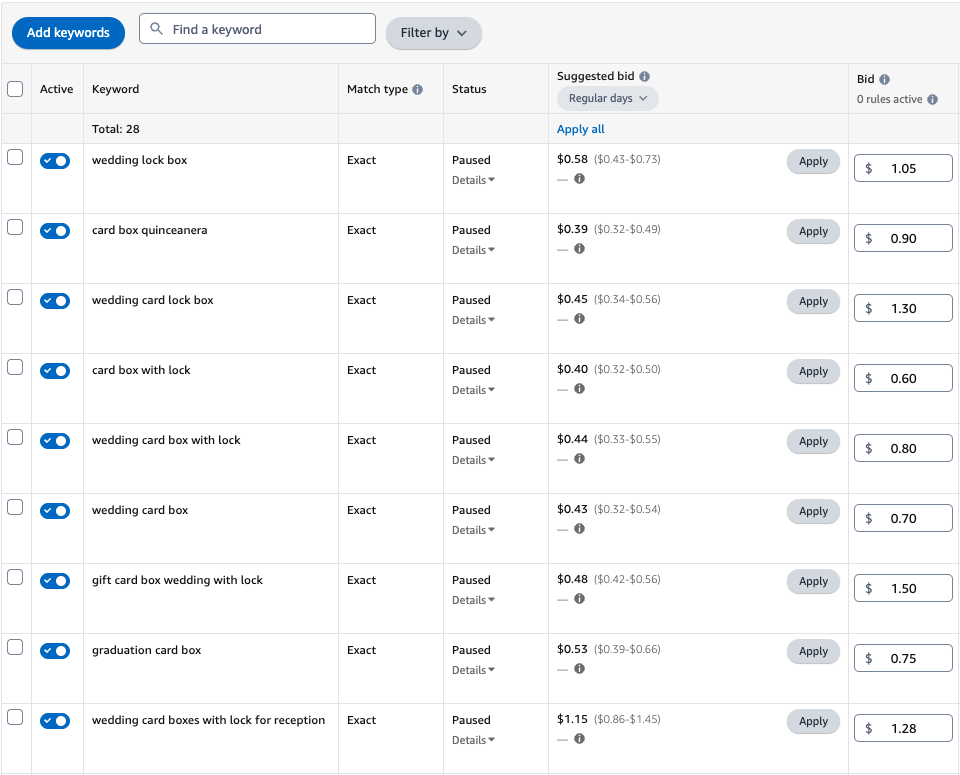Click the Add keywords button
The height and width of the screenshot is (775, 960).
[x=68, y=33]
